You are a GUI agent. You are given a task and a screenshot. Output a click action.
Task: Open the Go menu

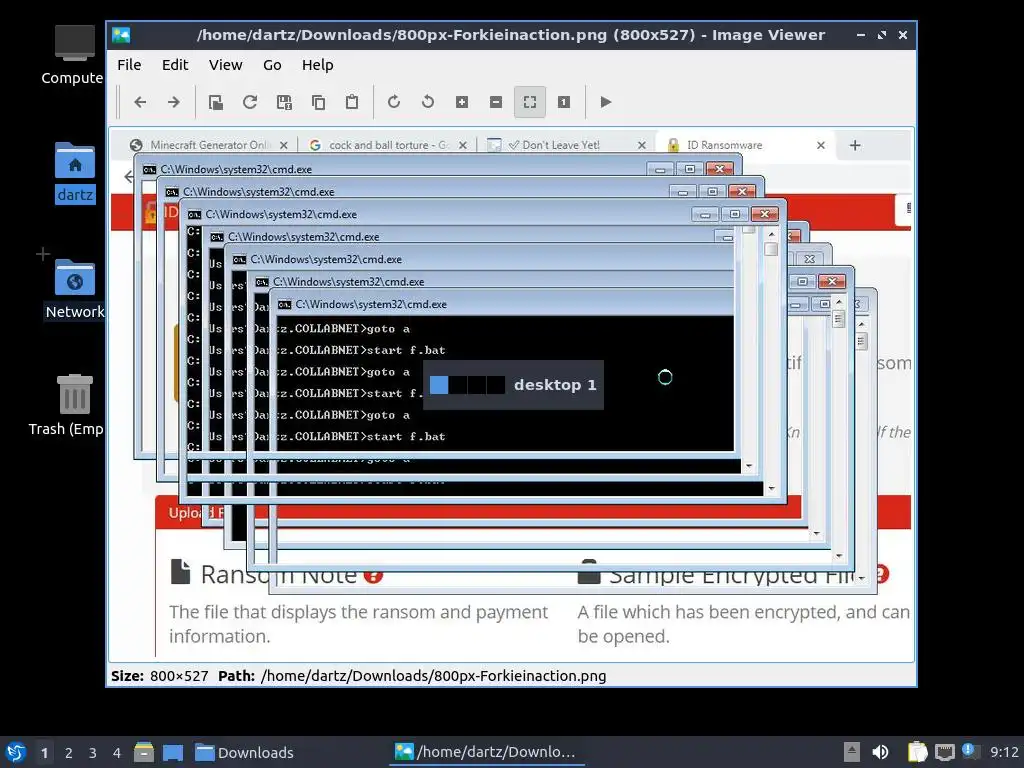click(x=272, y=65)
